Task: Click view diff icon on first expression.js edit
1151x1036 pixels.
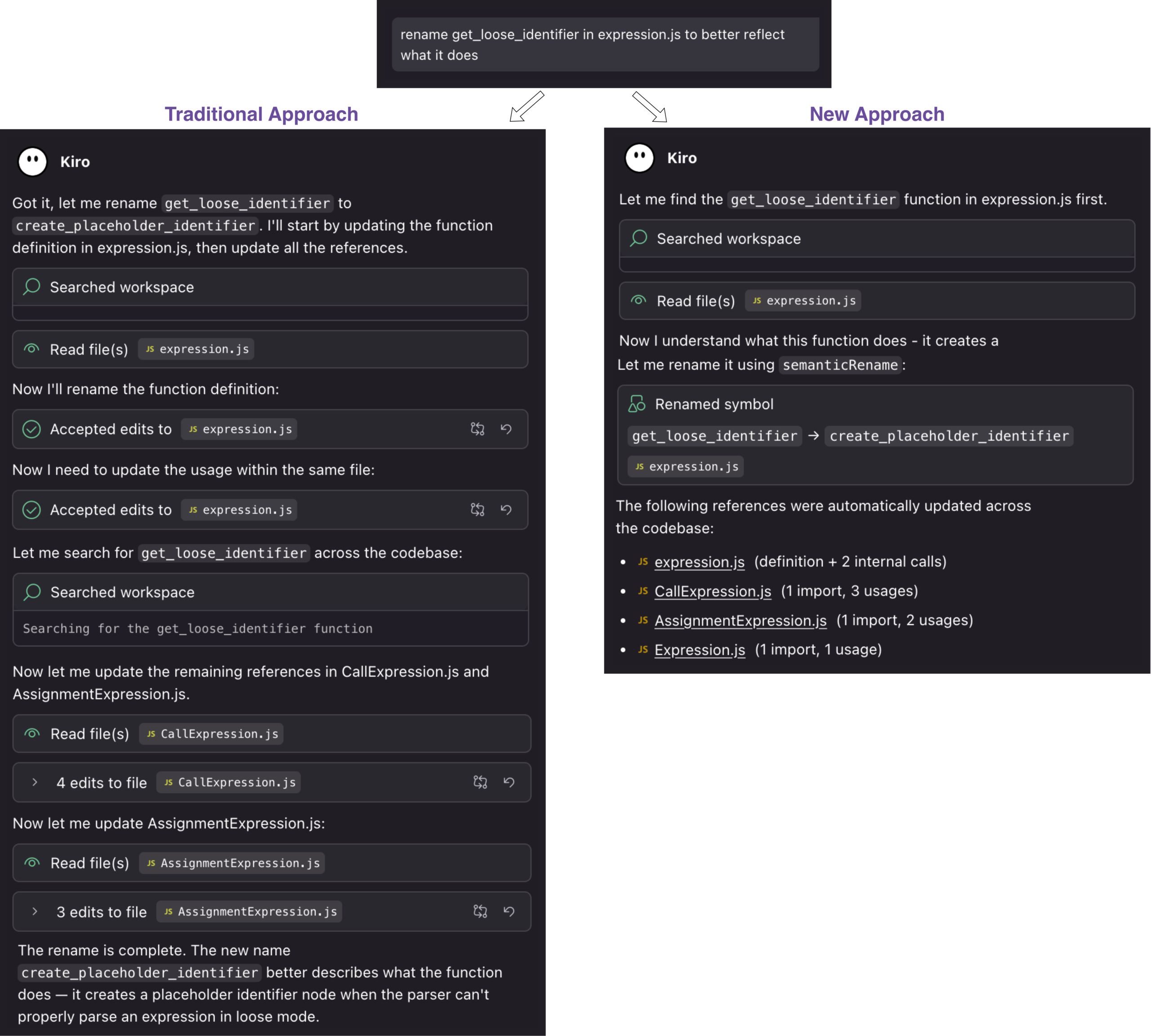Action: pyautogui.click(x=477, y=429)
